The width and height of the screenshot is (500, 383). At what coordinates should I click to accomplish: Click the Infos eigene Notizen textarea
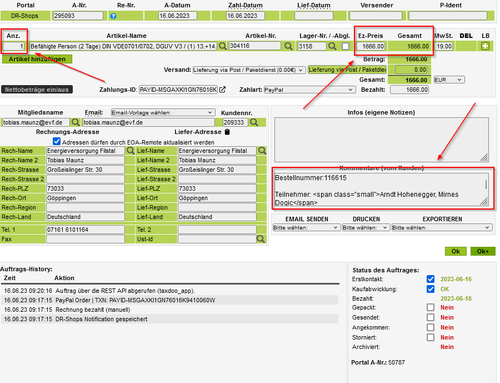[381, 140]
